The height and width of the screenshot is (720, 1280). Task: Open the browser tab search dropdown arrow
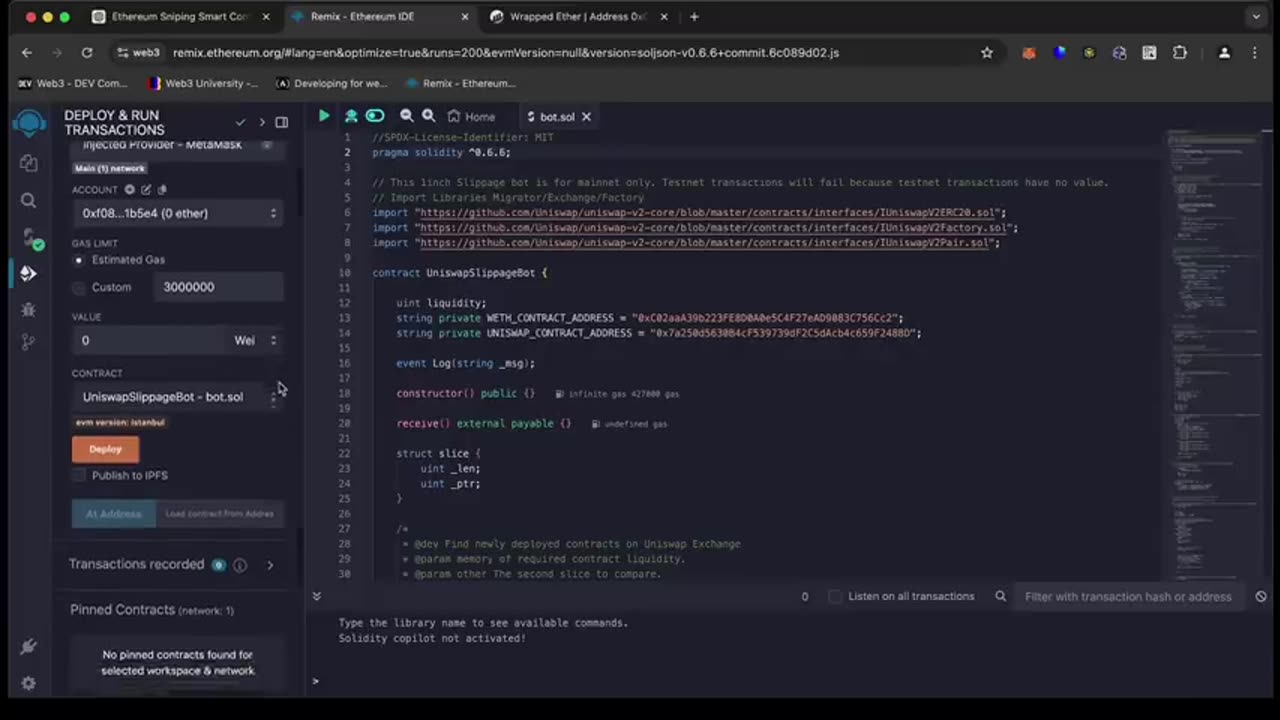1256,17
